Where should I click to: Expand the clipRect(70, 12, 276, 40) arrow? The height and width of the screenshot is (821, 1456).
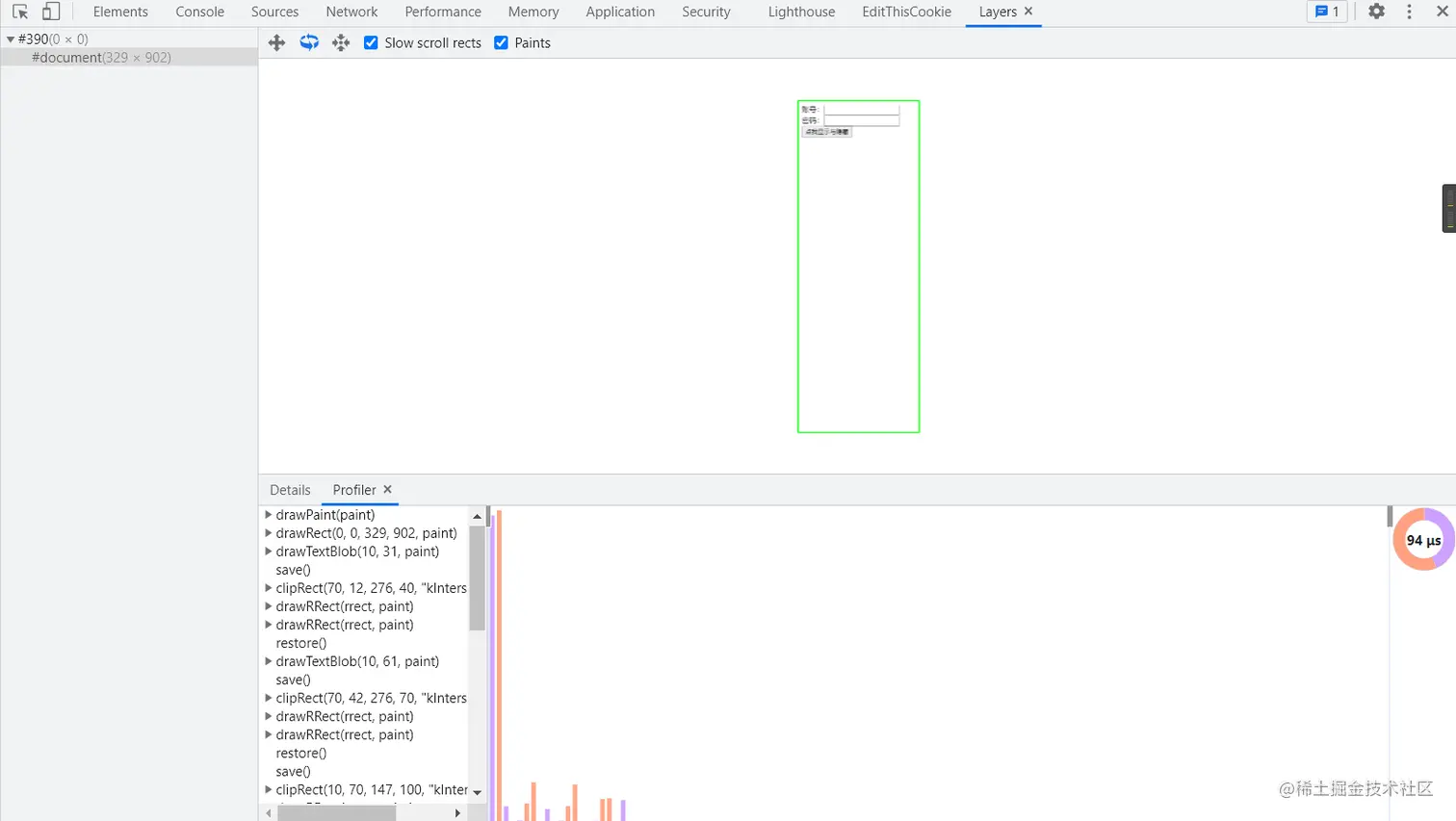pos(269,588)
